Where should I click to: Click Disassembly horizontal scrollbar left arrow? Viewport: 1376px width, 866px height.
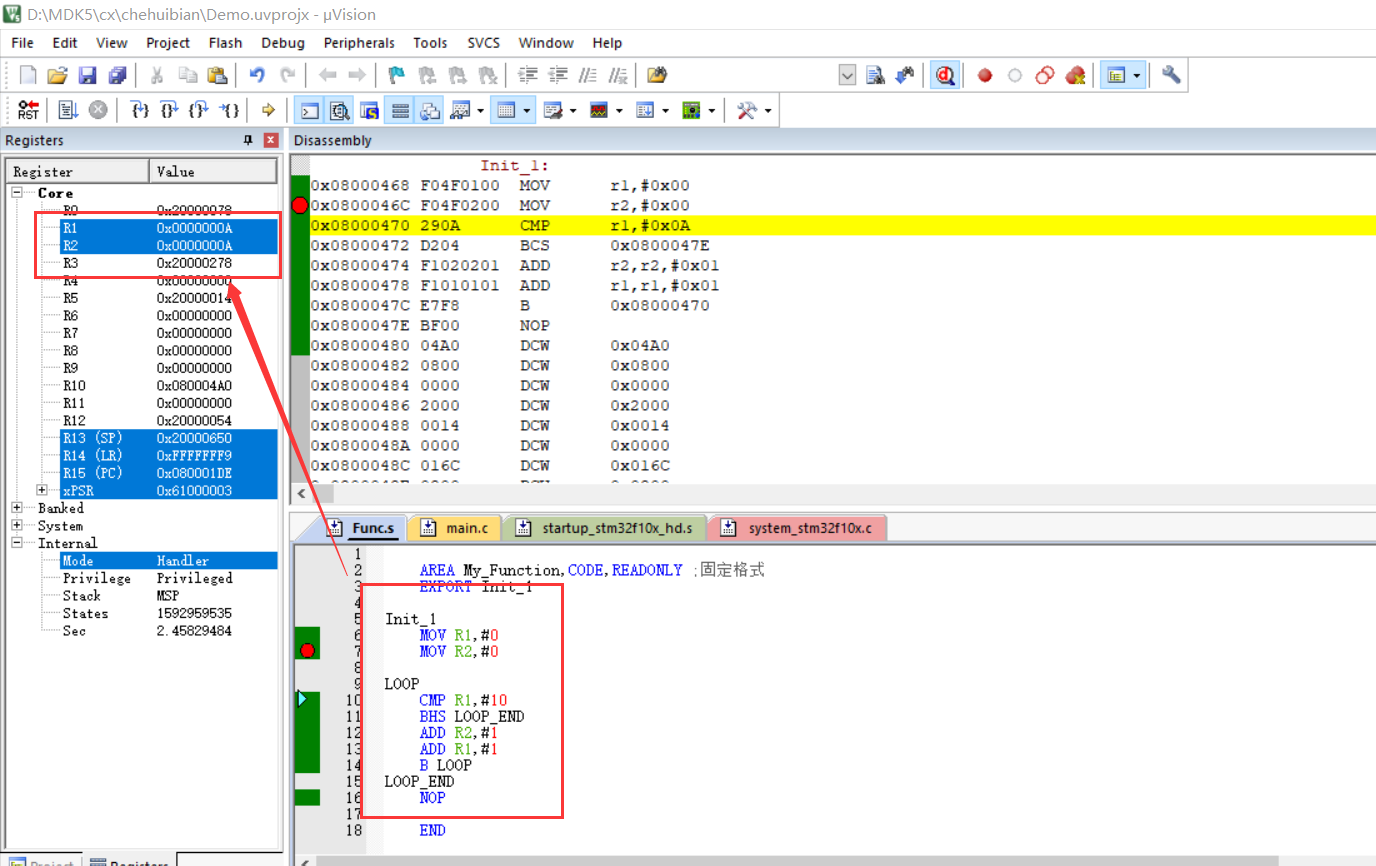(x=300, y=494)
